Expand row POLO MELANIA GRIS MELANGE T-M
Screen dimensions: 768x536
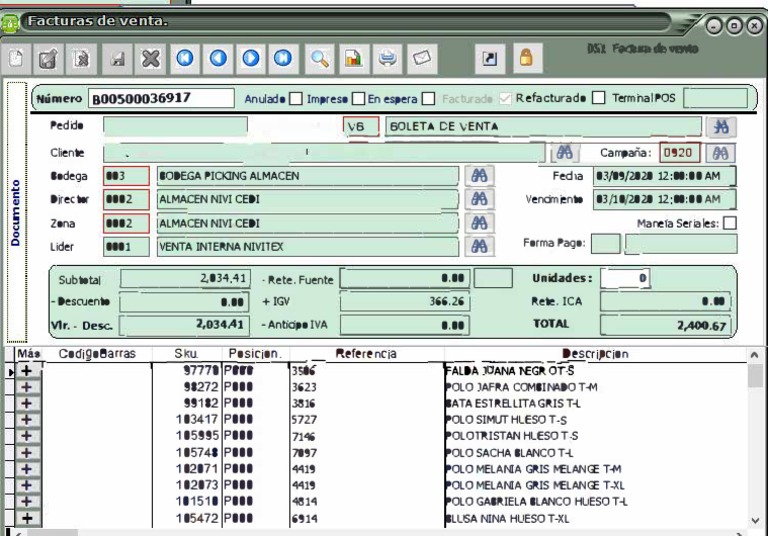click(27, 469)
